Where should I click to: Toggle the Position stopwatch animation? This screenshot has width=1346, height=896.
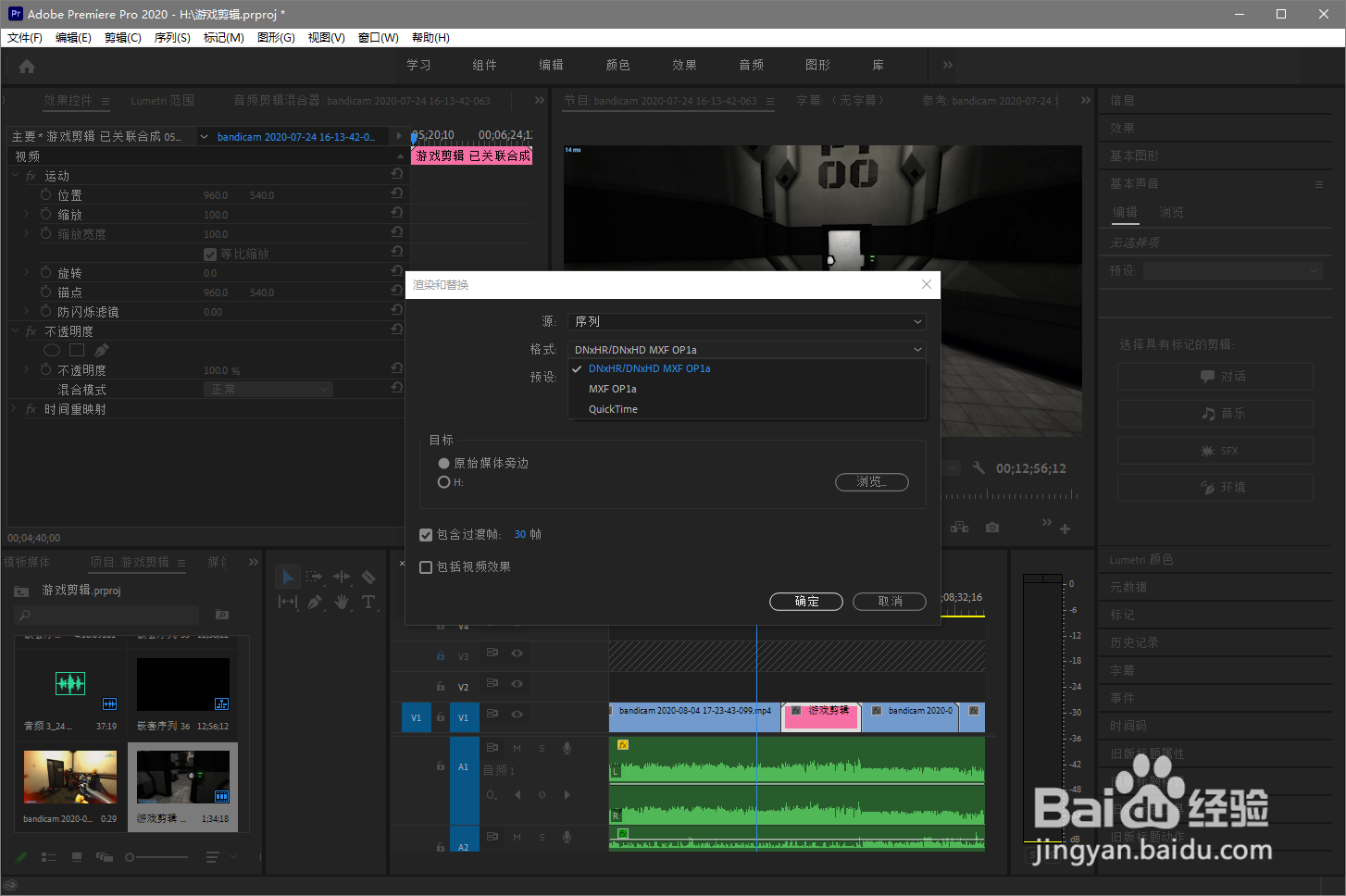pos(46,195)
